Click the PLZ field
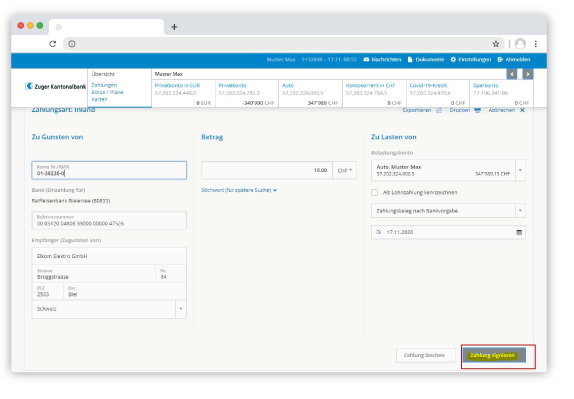 click(x=48, y=291)
